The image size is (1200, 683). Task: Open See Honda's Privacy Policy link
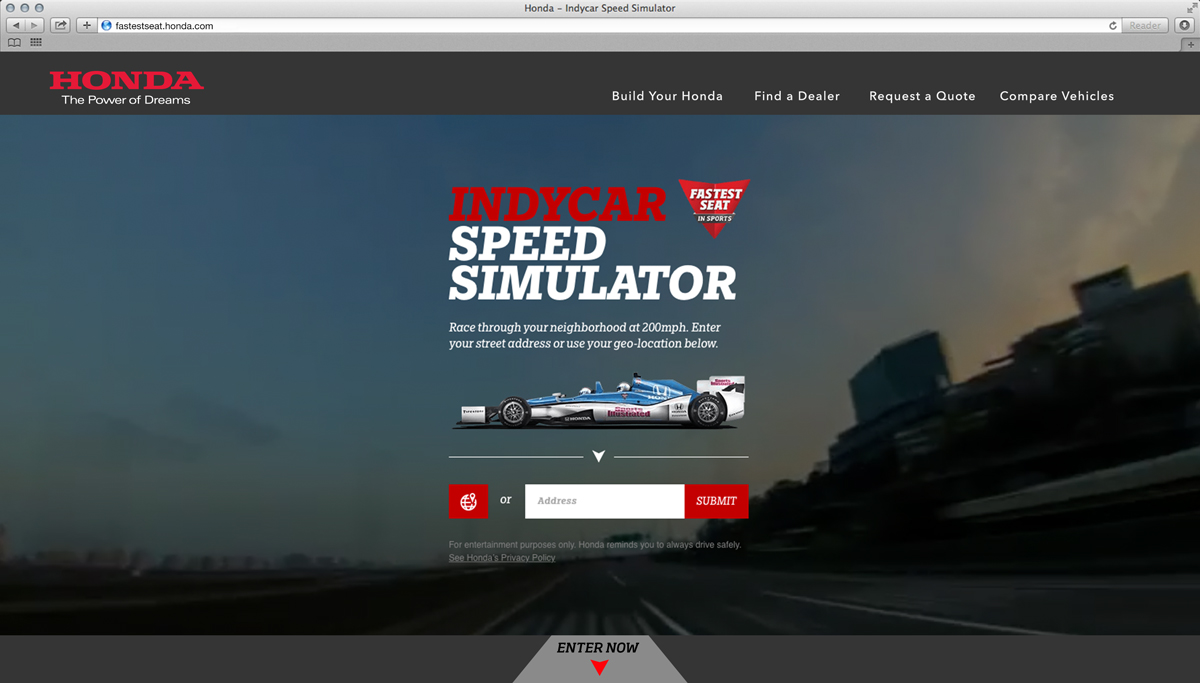(502, 558)
